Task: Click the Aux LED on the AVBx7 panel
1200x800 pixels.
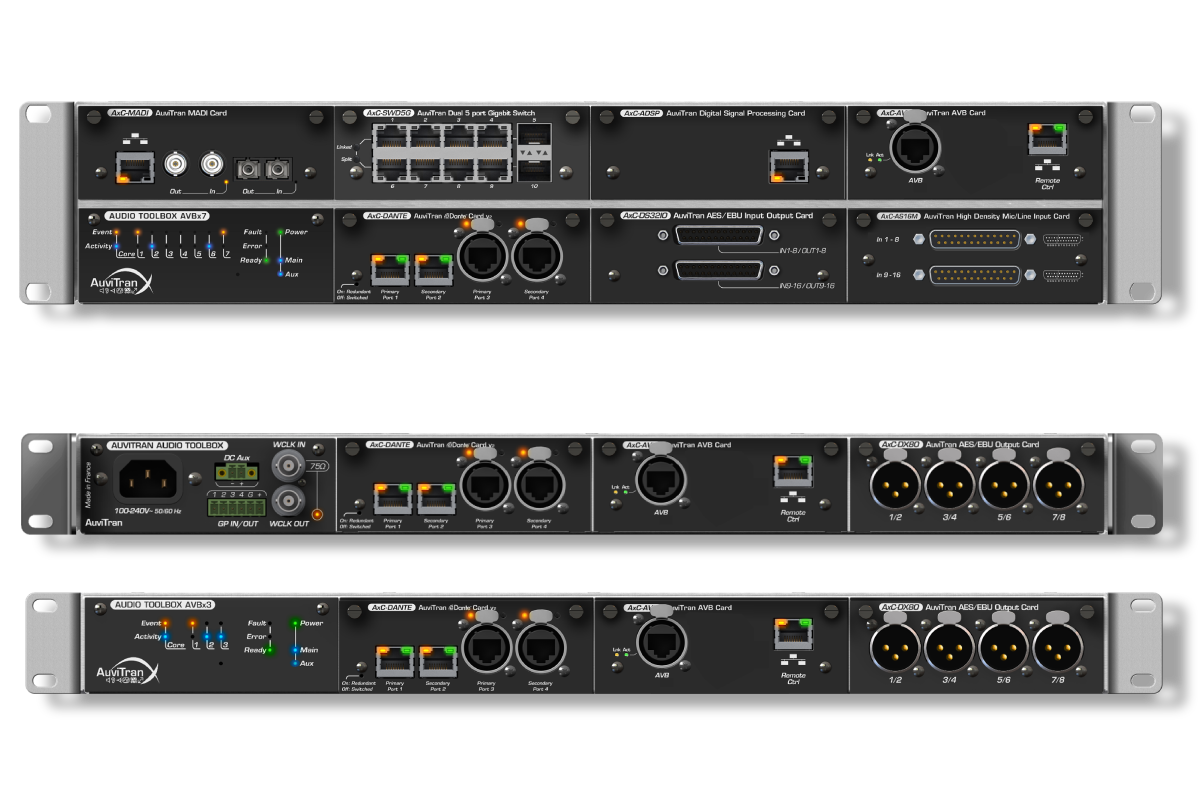Action: [280, 274]
